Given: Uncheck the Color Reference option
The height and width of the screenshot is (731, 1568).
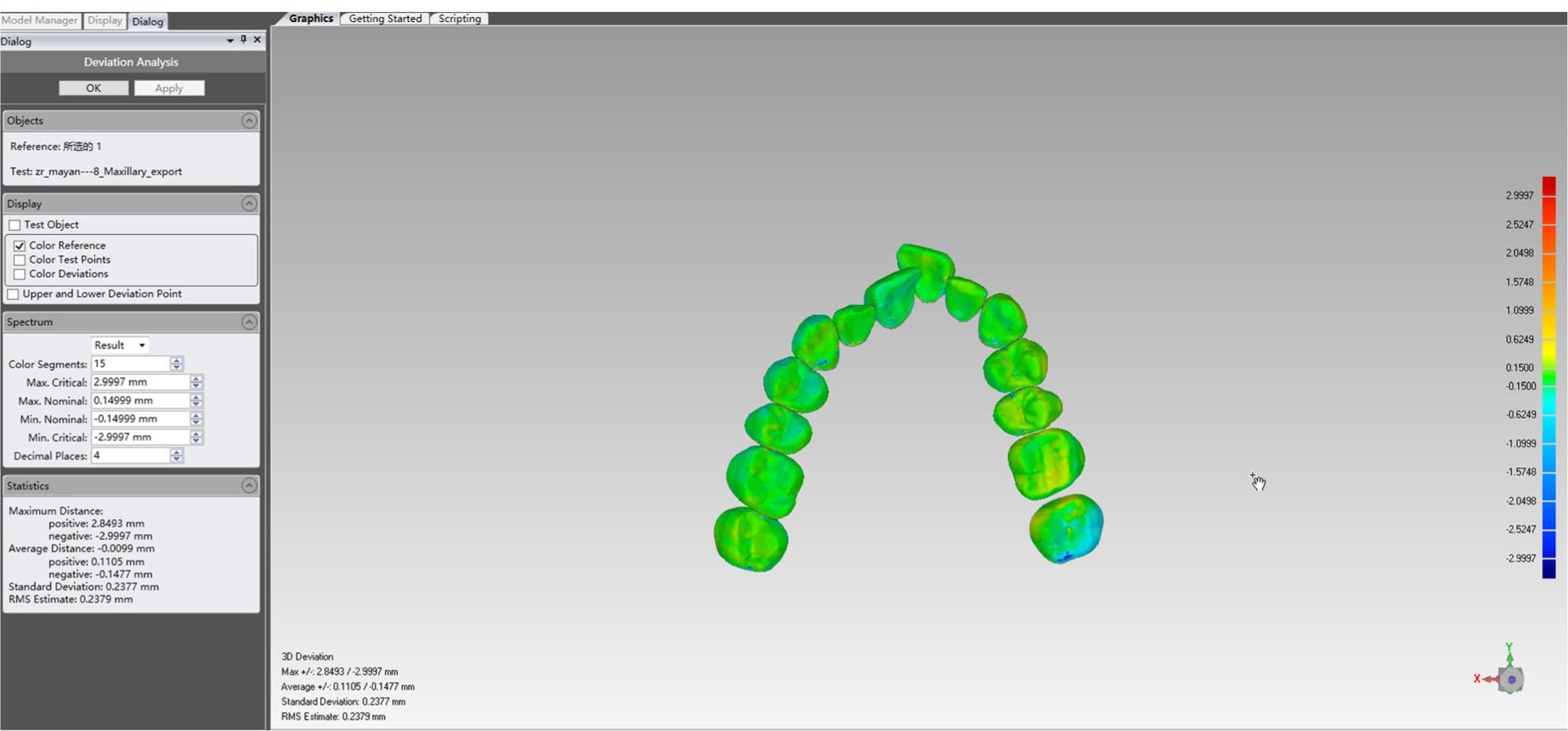Looking at the screenshot, I should pyautogui.click(x=19, y=245).
